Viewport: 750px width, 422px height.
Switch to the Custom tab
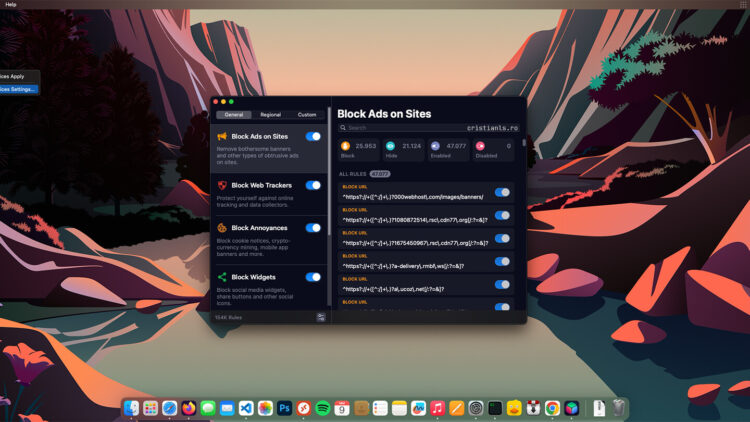point(307,115)
